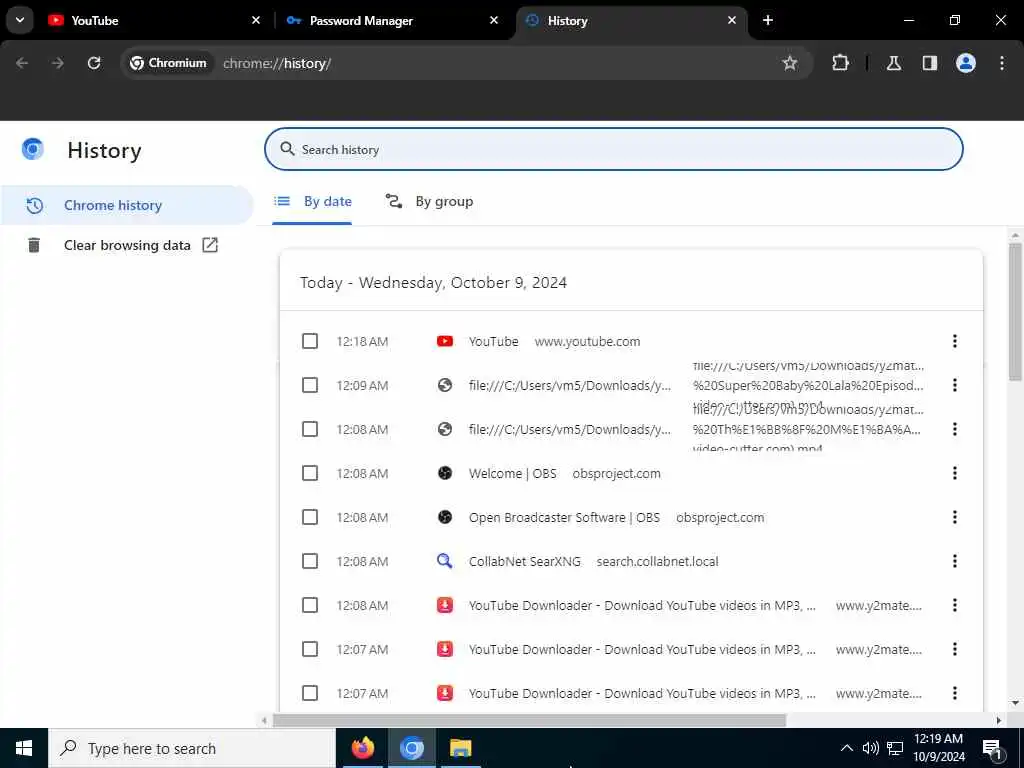Click the horizontal scrollbar thumb
Image resolution: width=1024 pixels, height=768 pixels.
pyautogui.click(x=529, y=720)
